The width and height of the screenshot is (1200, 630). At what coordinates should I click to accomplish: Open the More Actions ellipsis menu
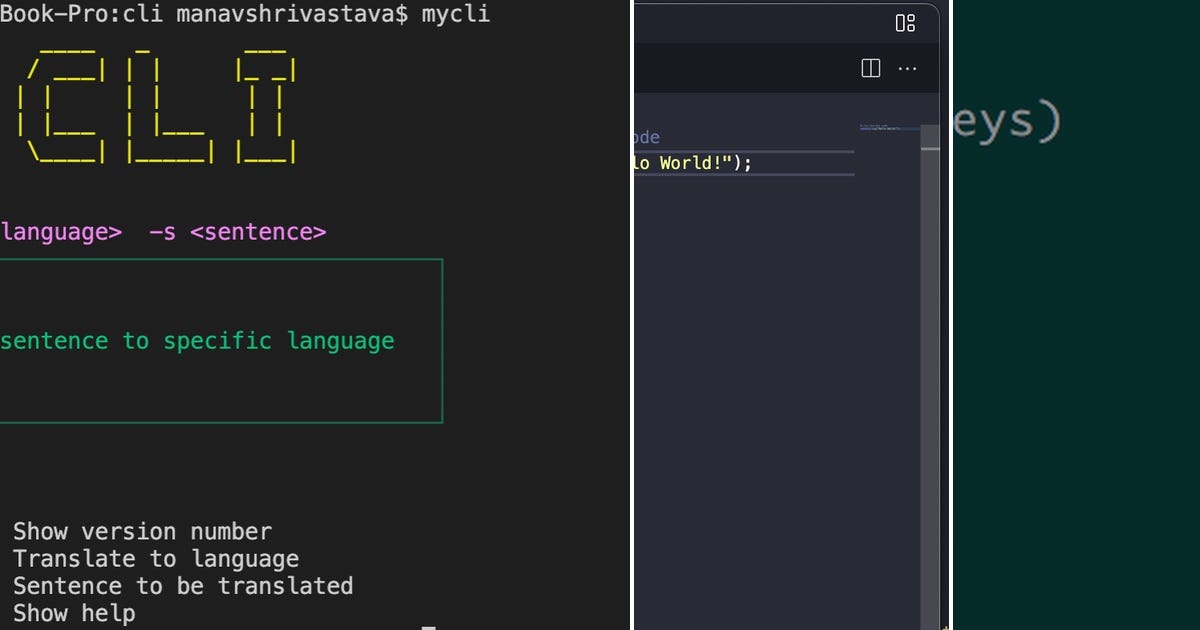pos(907,68)
